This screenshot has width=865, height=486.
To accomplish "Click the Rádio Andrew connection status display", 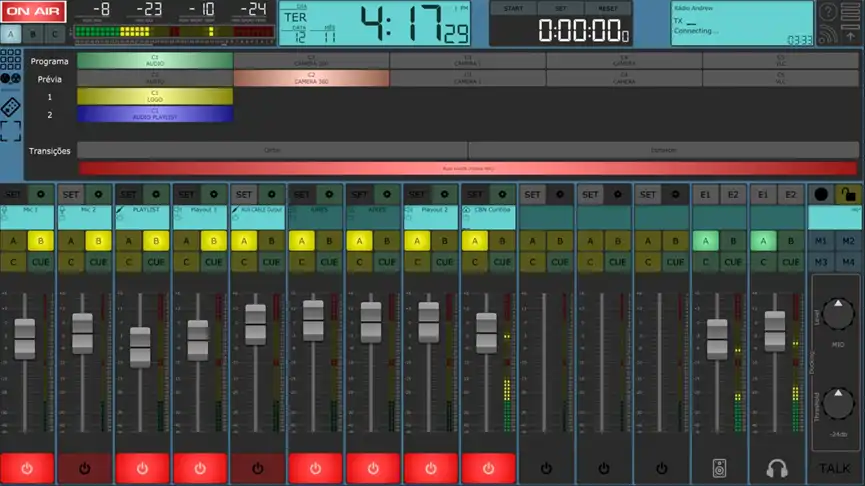I will pyautogui.click(x=742, y=24).
